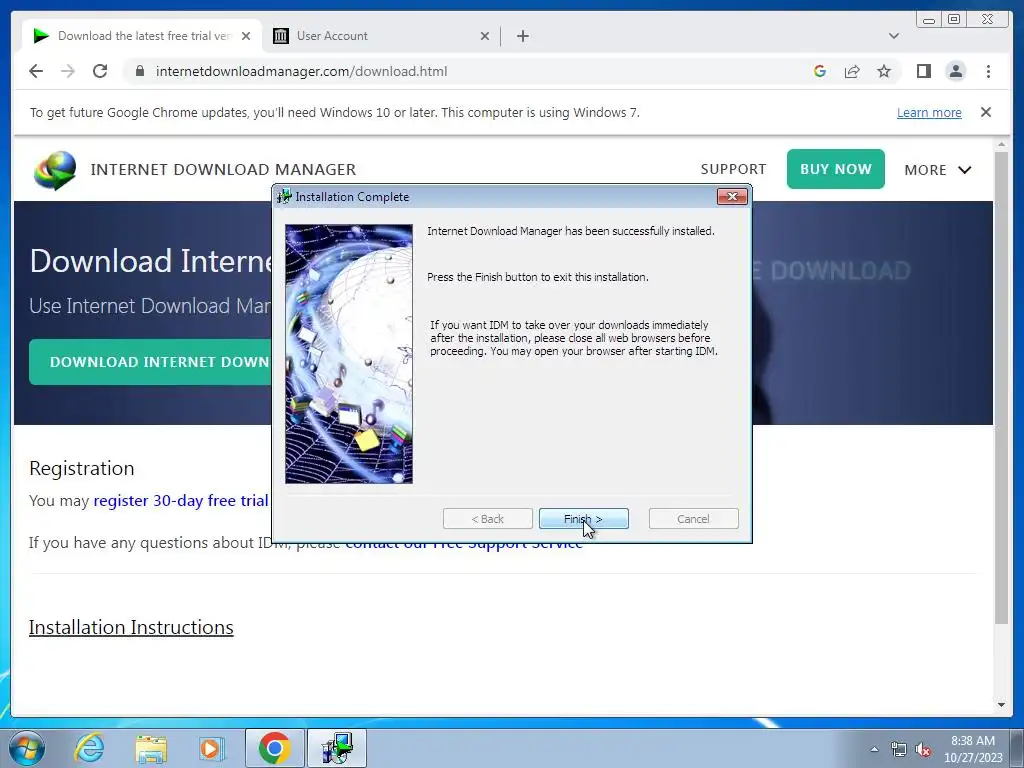Open a new Chrome tab

[522, 36]
